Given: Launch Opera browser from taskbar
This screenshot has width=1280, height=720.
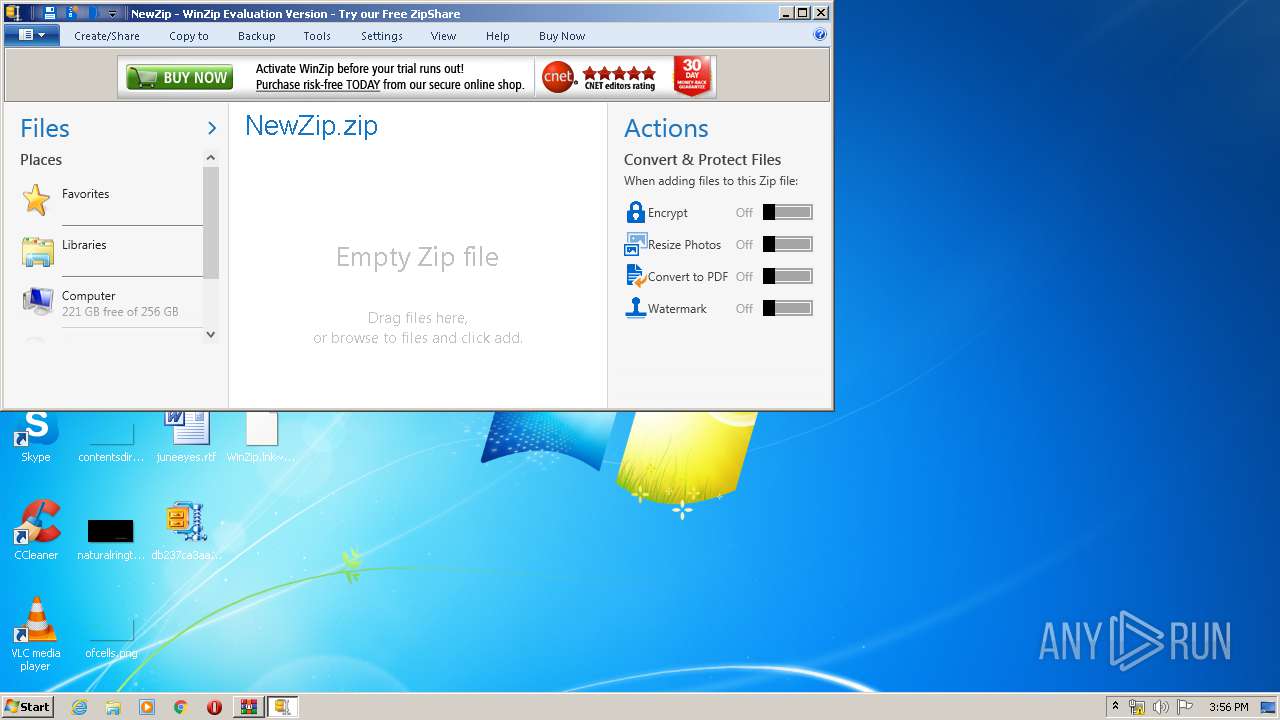Looking at the screenshot, I should [214, 707].
